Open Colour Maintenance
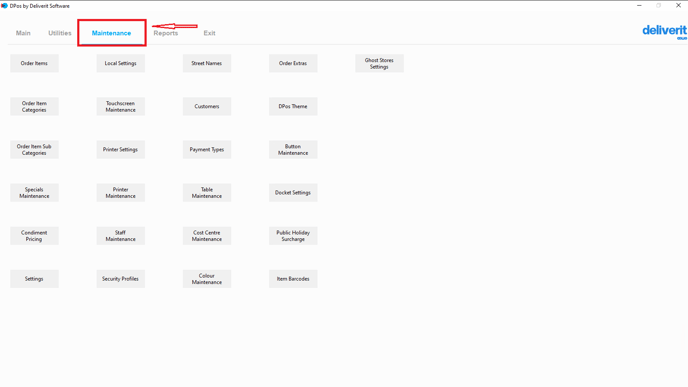The image size is (688, 387). click(x=207, y=279)
